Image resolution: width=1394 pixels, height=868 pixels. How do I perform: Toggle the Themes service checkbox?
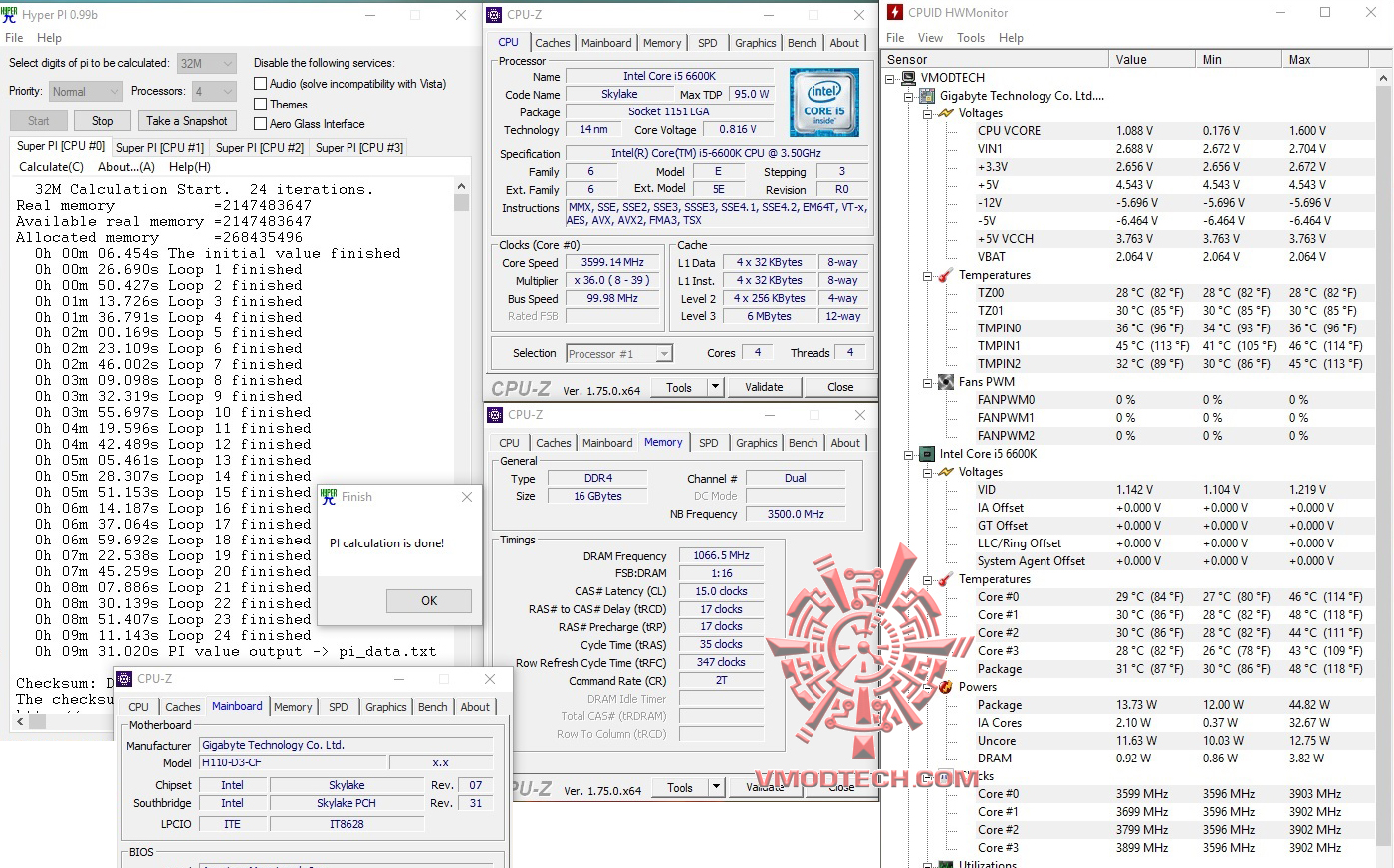(261, 105)
